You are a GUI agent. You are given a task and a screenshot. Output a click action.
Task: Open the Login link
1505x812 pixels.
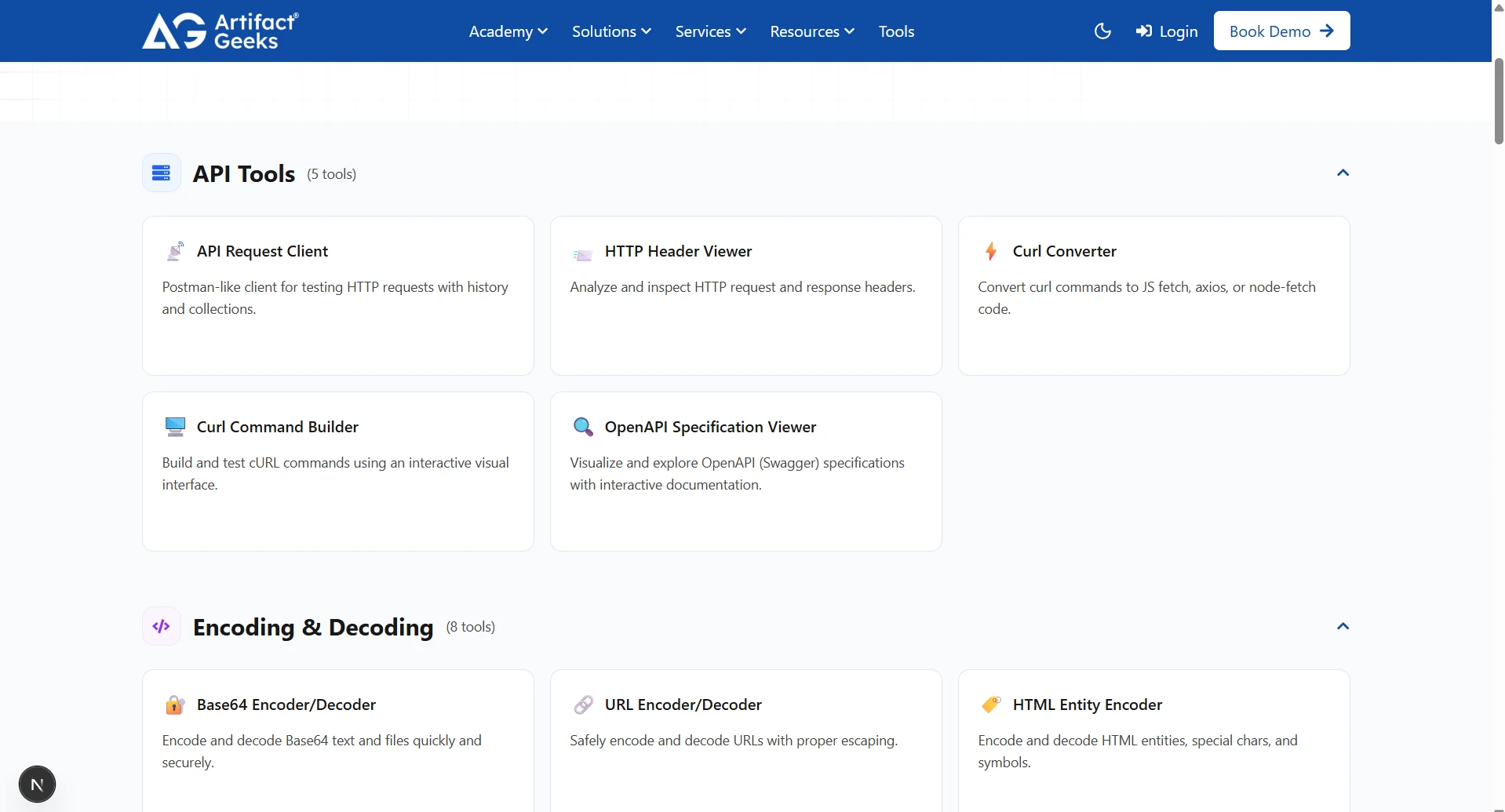tap(1167, 31)
